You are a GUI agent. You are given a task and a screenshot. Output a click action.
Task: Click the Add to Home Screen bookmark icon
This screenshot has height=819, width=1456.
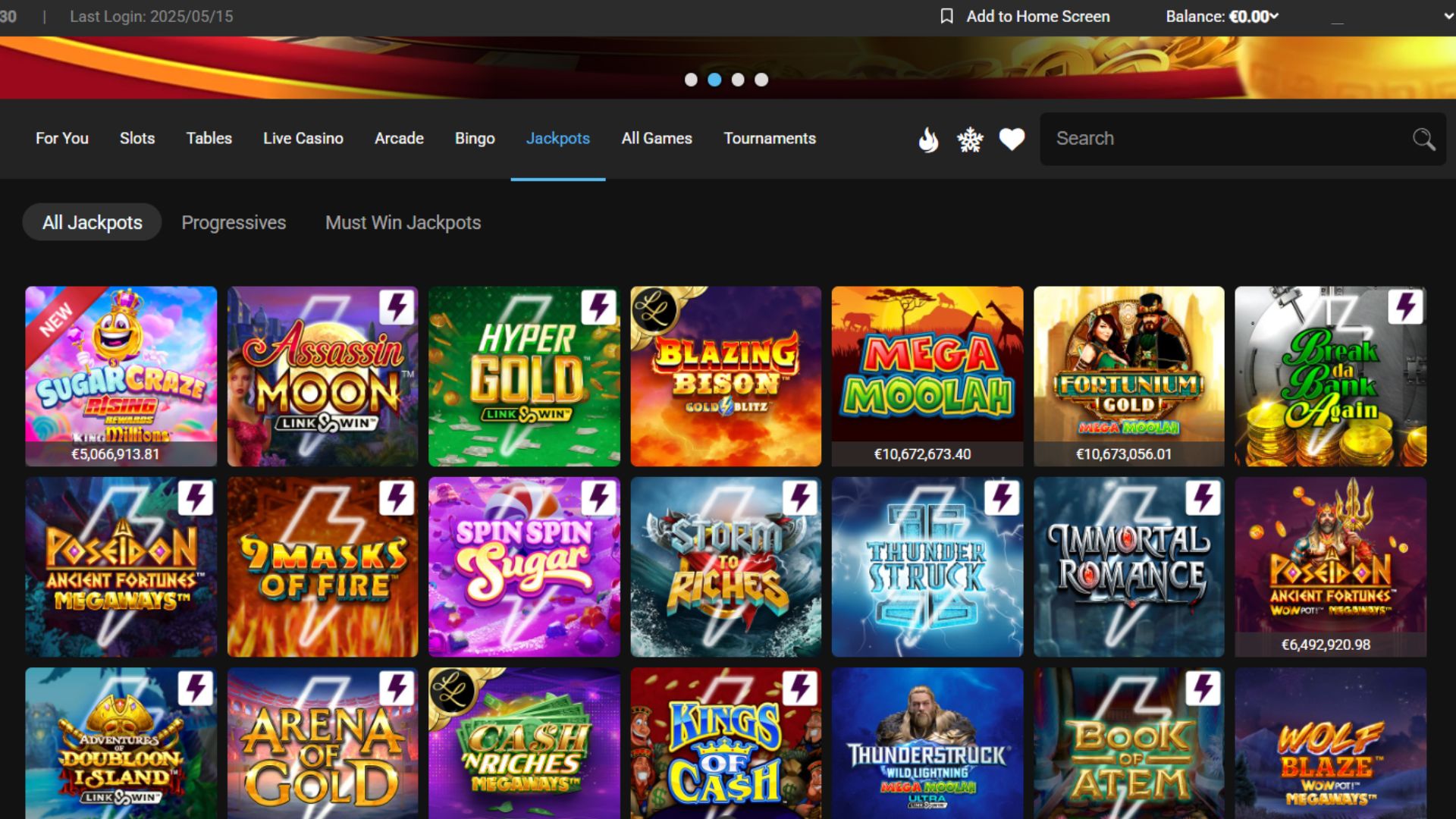pos(946,16)
